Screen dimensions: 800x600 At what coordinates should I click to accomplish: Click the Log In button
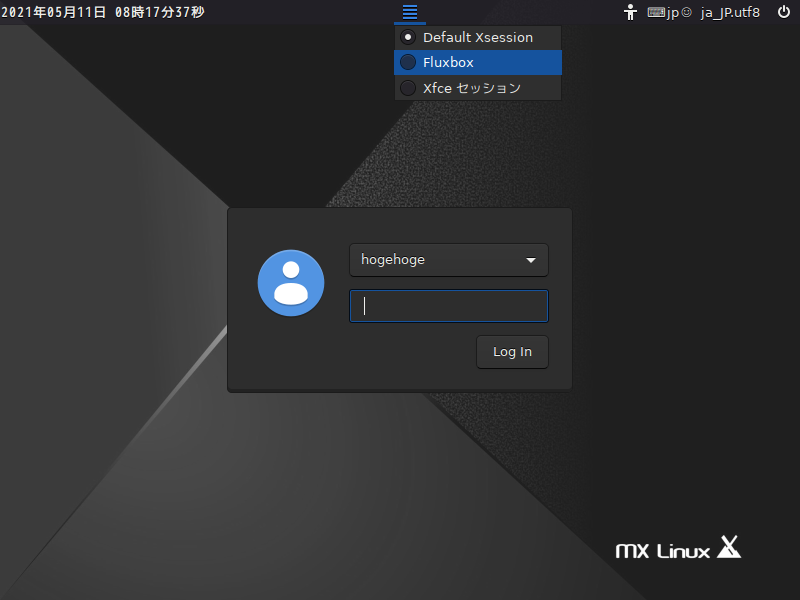click(x=512, y=352)
